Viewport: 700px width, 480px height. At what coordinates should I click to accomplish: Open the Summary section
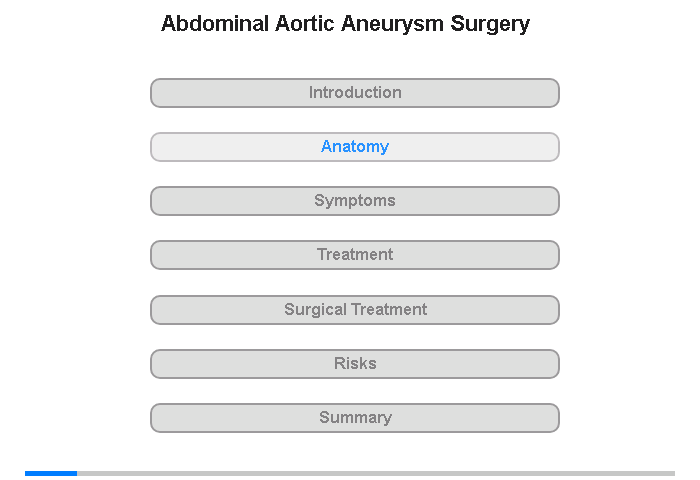[355, 418]
